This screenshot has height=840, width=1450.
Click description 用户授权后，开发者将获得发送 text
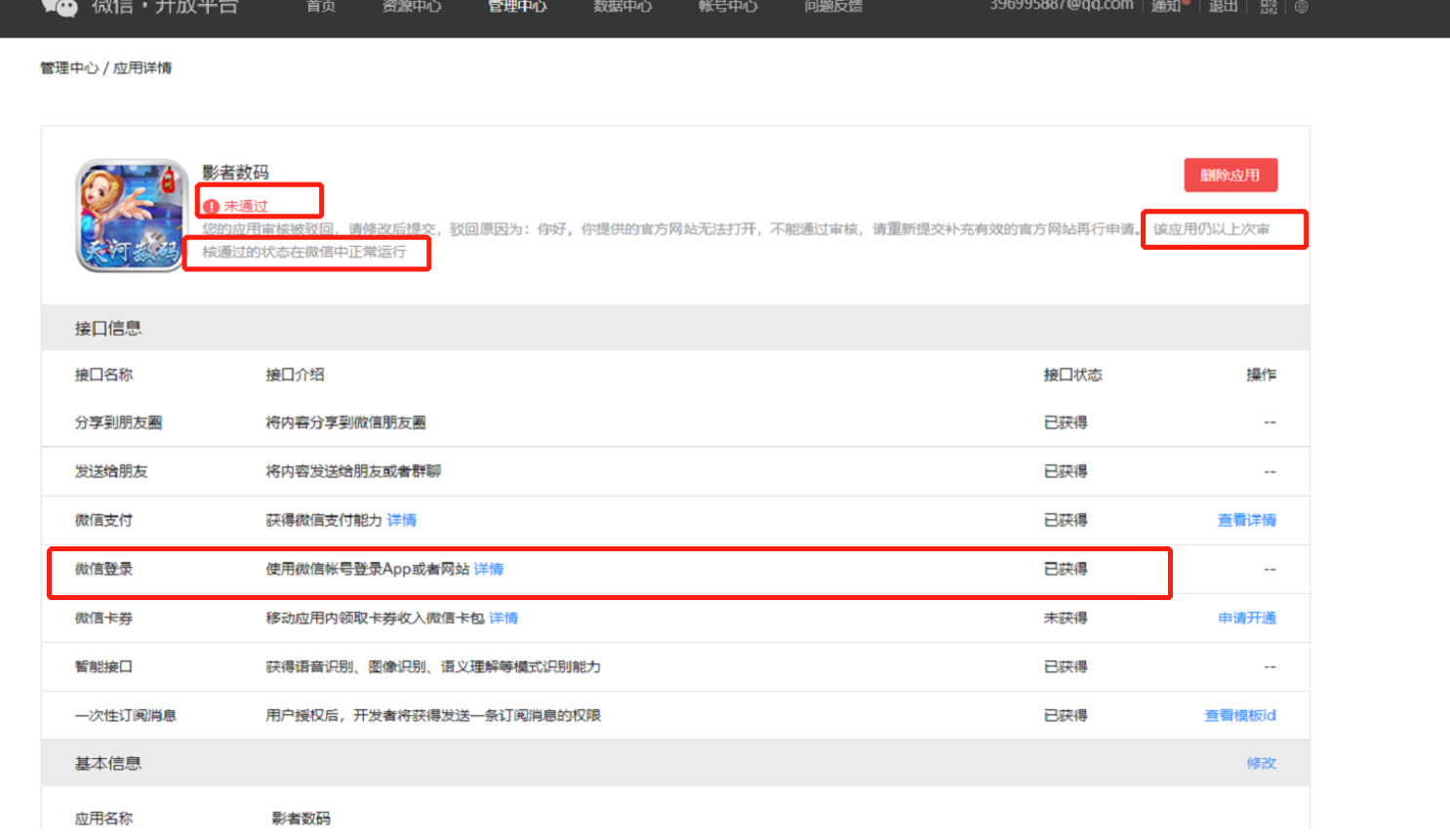(433, 715)
